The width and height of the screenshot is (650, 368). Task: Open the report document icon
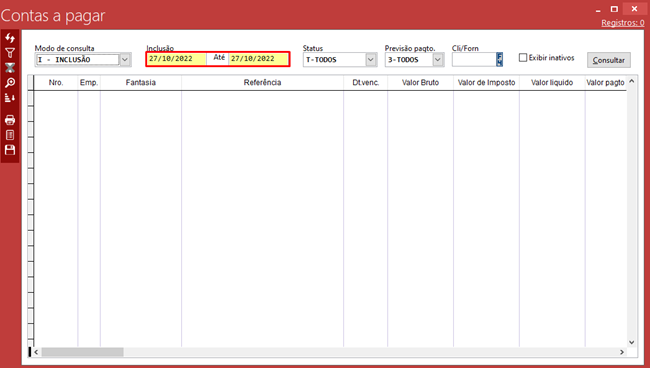pos(10,135)
